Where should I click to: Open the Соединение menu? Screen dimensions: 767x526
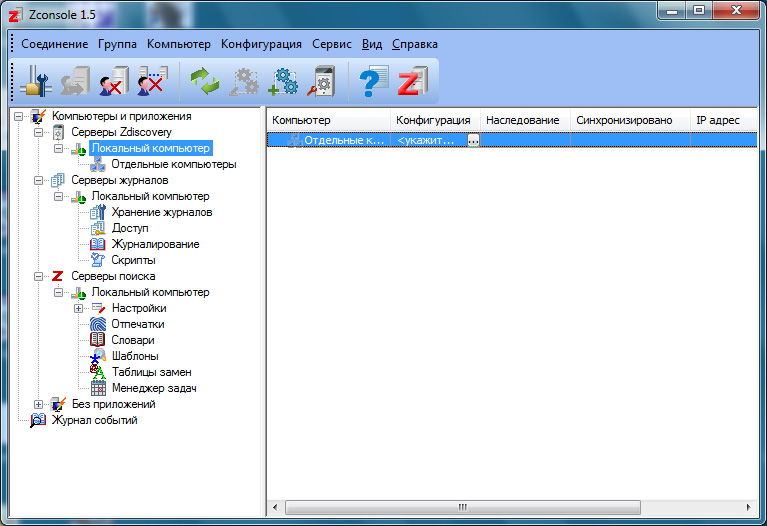[54, 44]
